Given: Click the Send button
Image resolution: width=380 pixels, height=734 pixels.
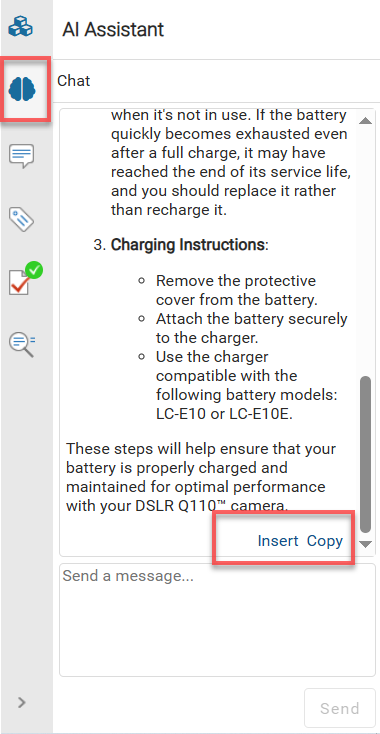Looking at the screenshot, I should [x=339, y=708].
